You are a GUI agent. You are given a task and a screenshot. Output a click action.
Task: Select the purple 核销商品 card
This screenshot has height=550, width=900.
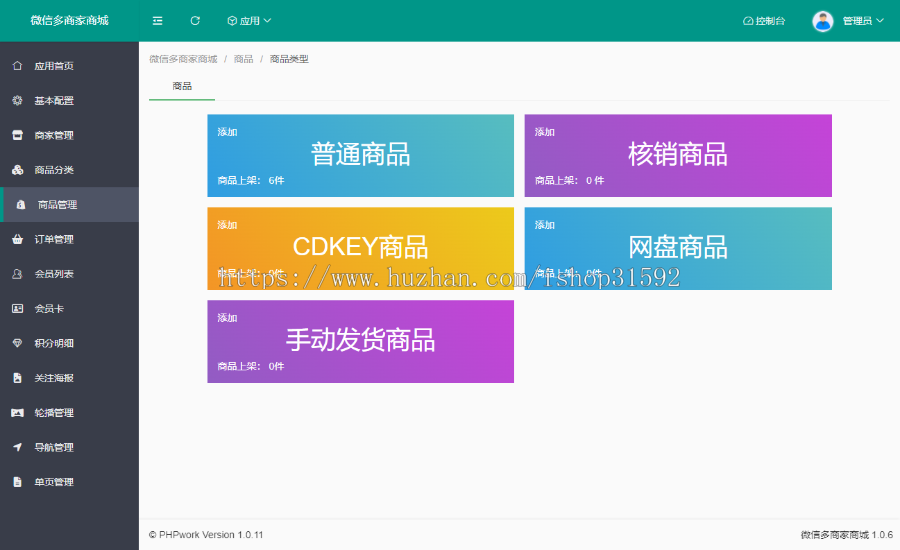point(678,155)
